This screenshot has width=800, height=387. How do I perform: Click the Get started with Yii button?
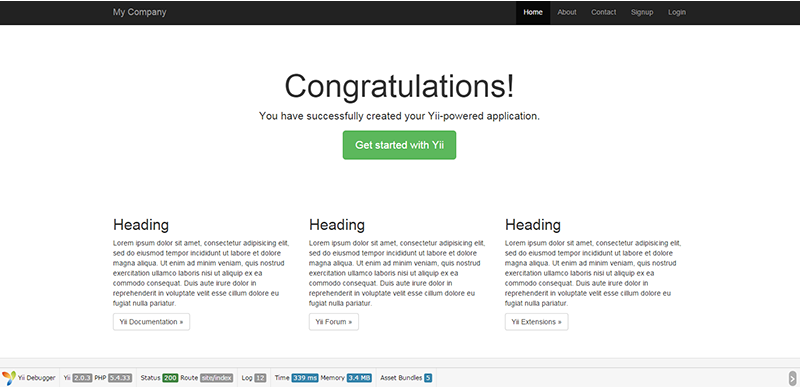[399, 145]
